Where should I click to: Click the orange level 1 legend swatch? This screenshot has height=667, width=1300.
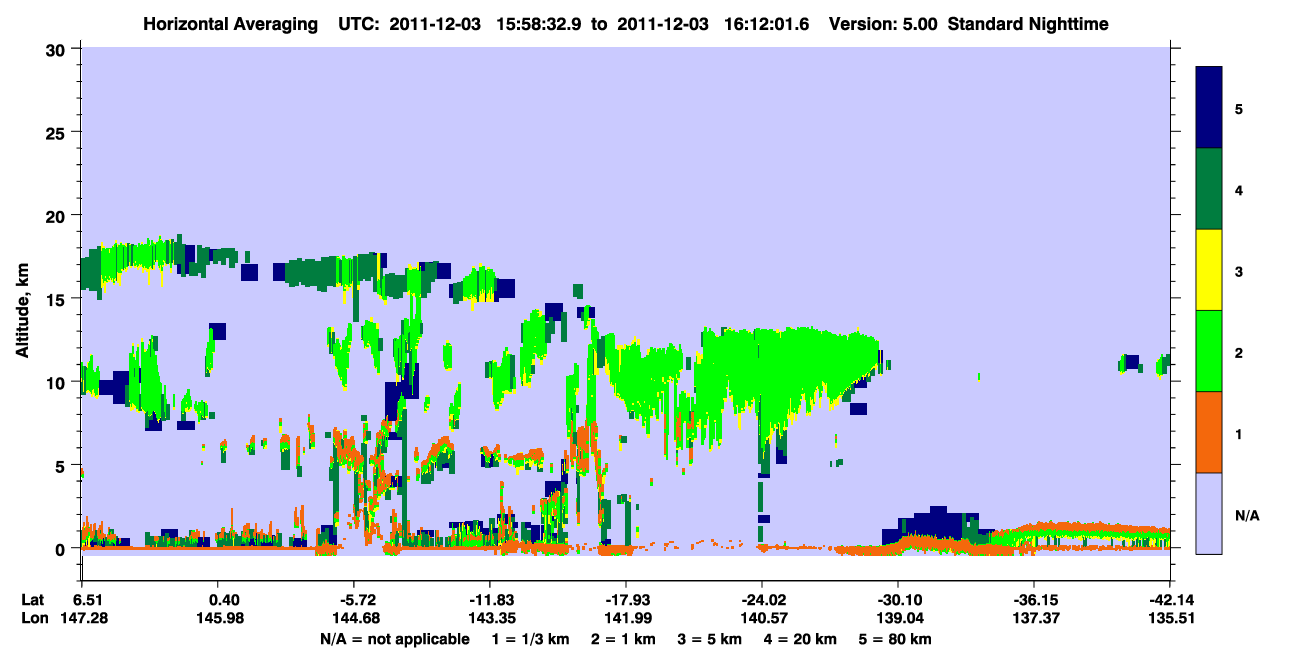1209,432
